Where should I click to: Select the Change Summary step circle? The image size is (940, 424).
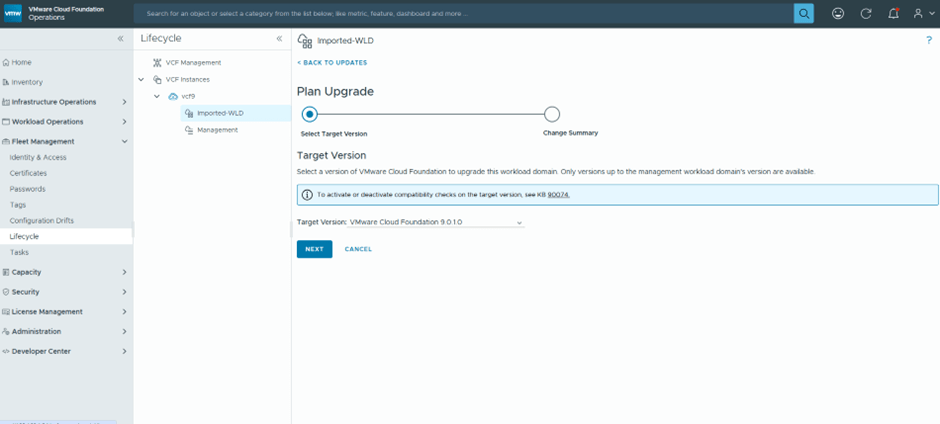(552, 114)
